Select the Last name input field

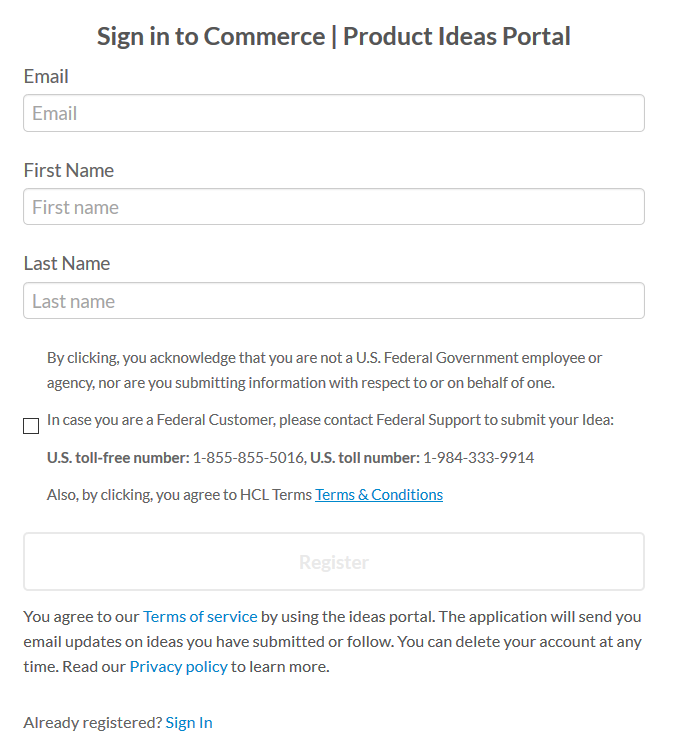(x=333, y=301)
